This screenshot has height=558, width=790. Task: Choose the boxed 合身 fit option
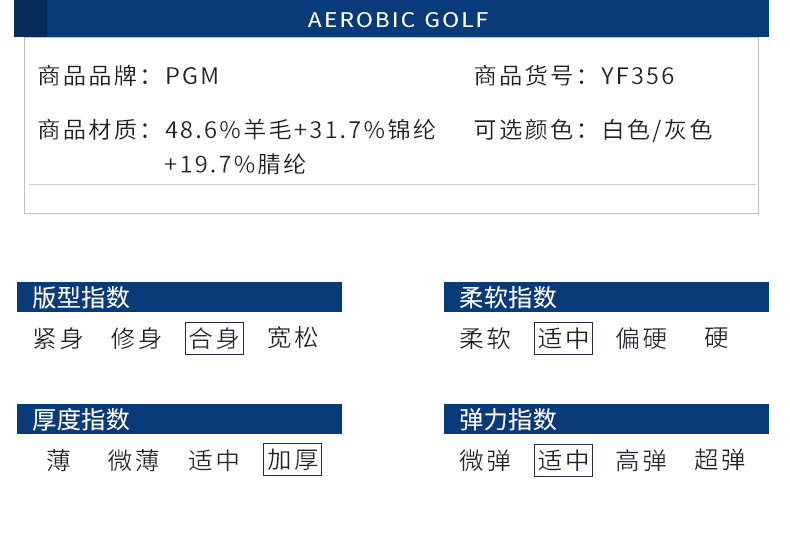(x=214, y=338)
